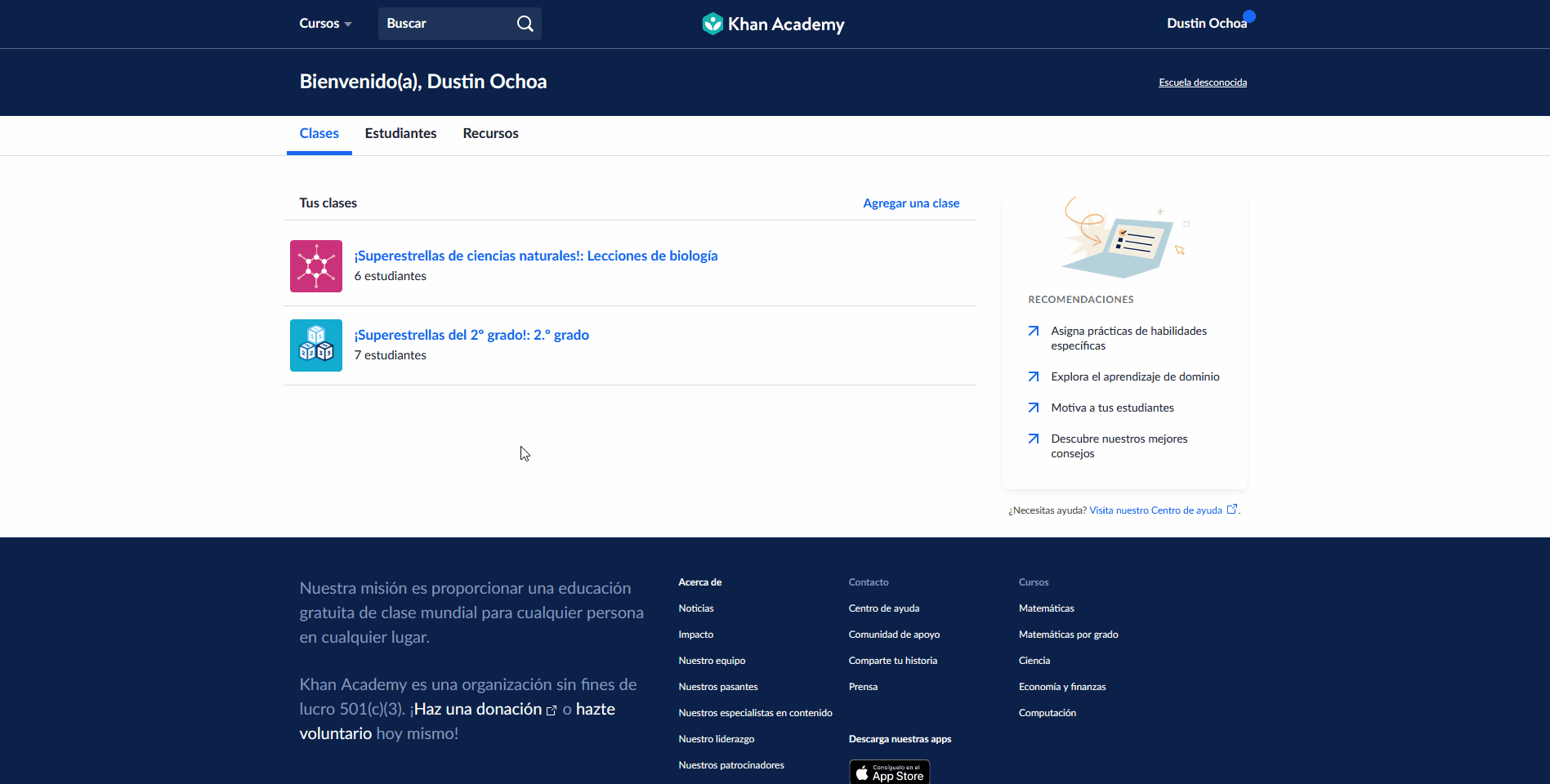Click the App Store download badge
The image size is (1550, 784).
[890, 772]
